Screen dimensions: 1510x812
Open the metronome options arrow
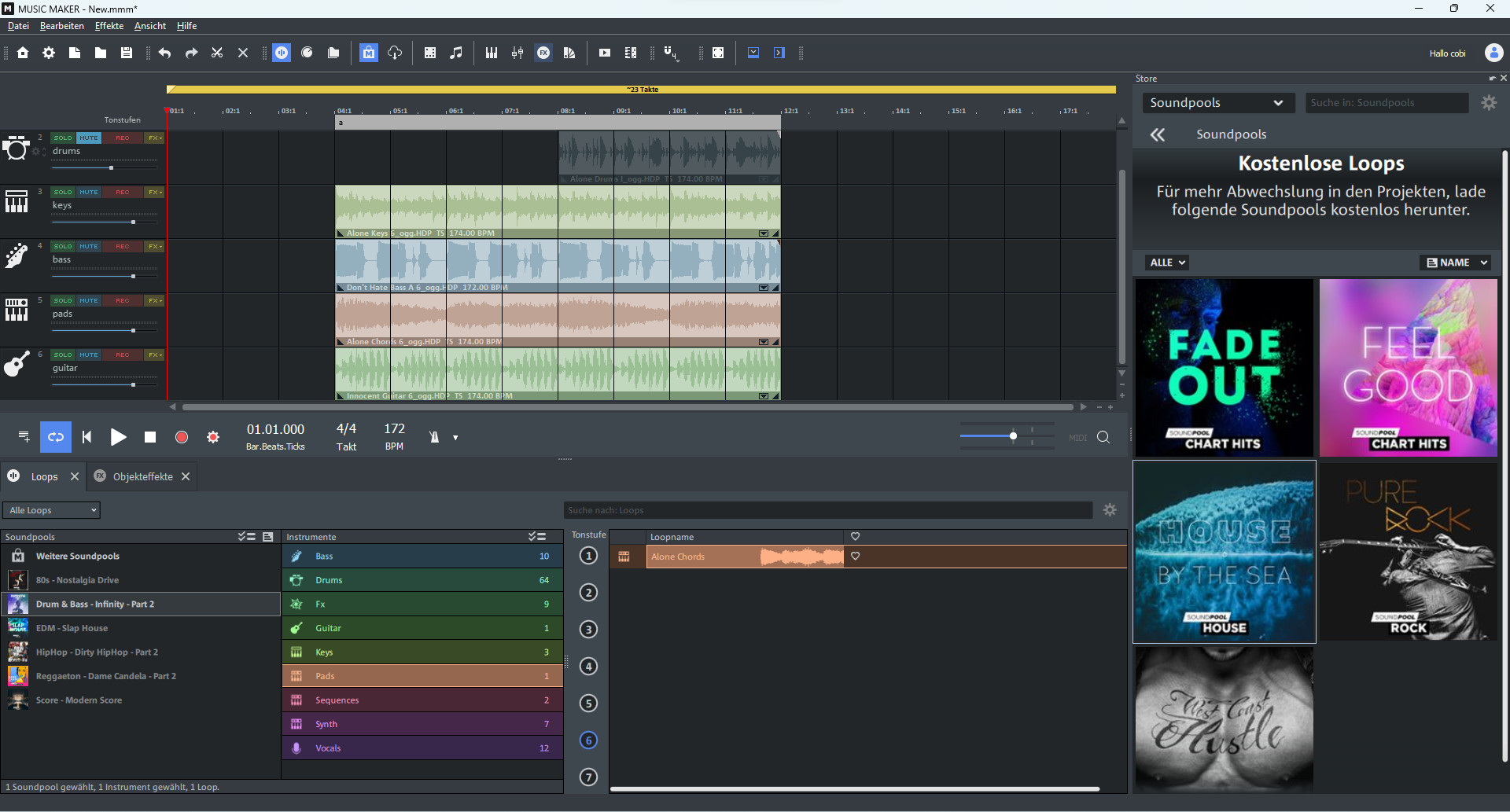[x=455, y=438]
